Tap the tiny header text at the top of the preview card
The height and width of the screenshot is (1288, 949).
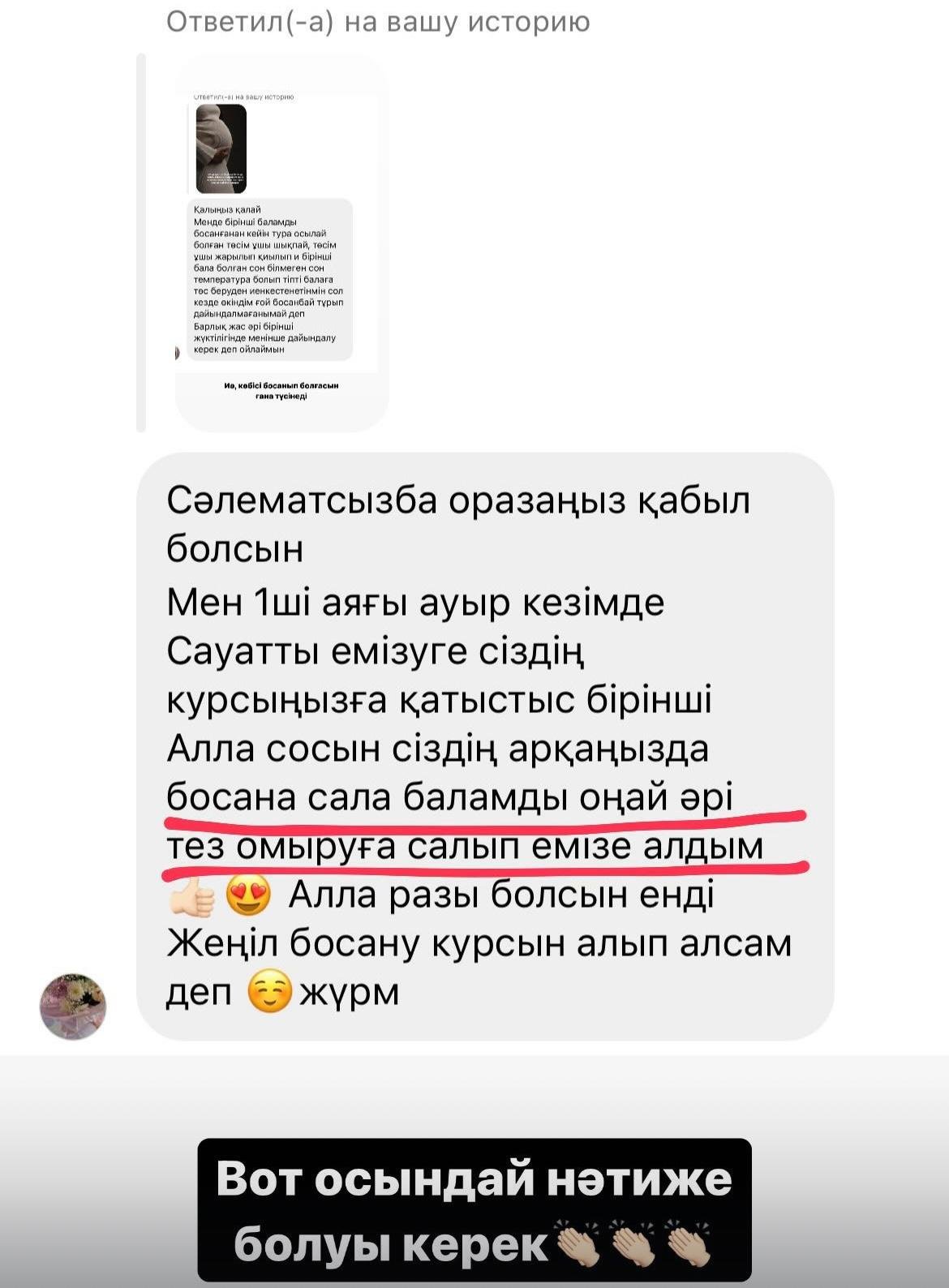coord(243,97)
